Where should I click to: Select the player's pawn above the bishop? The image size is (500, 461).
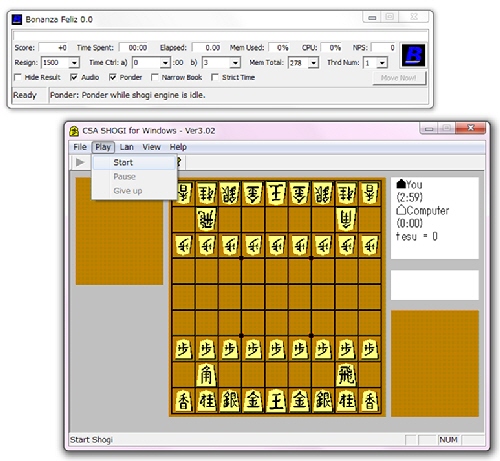pyautogui.click(x=206, y=349)
